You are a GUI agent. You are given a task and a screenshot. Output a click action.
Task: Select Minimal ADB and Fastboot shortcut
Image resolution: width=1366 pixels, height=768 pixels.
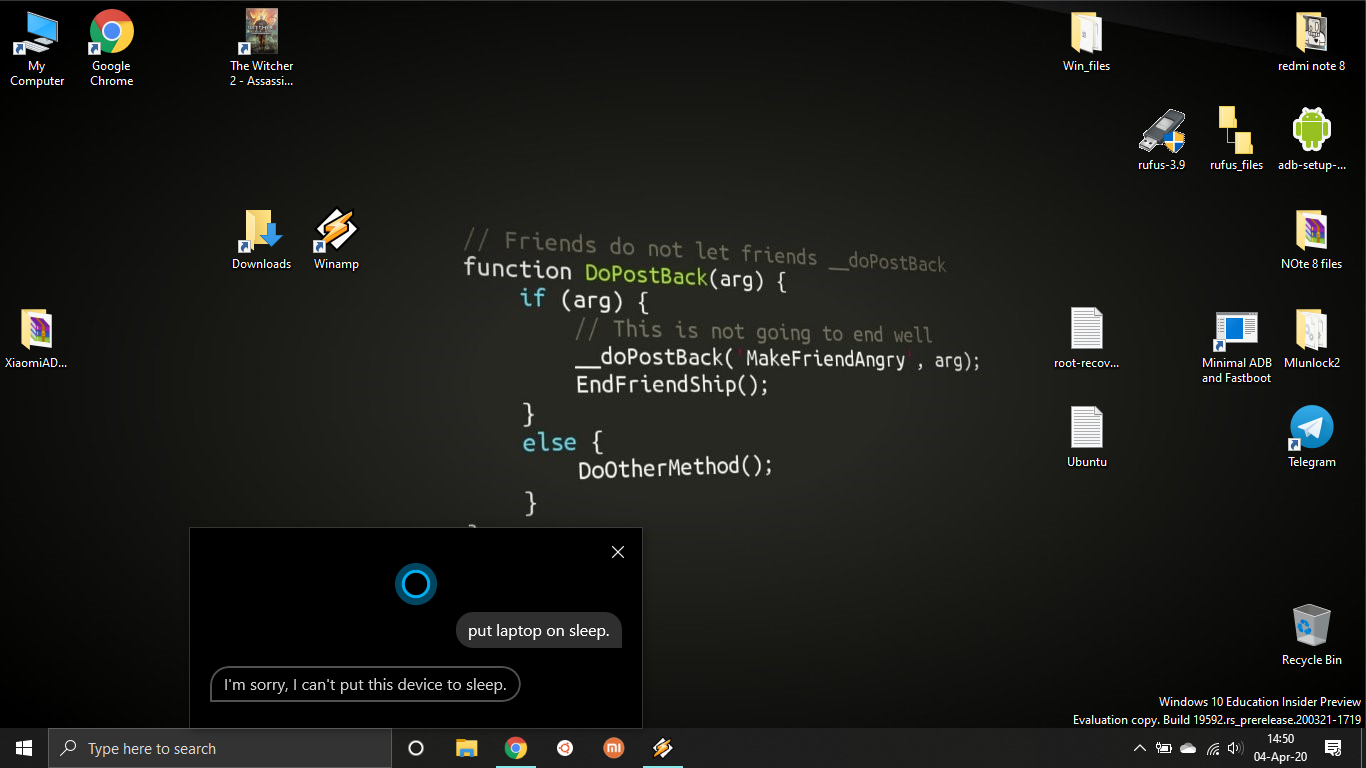coord(1237,346)
